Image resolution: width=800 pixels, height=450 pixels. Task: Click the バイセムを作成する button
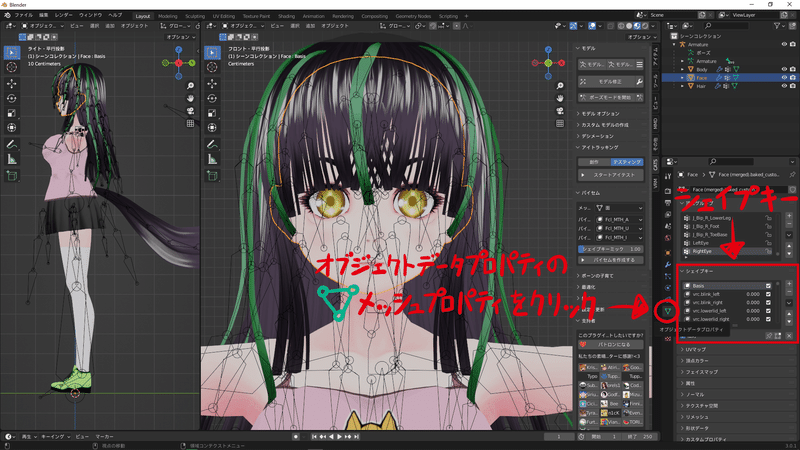(x=611, y=260)
